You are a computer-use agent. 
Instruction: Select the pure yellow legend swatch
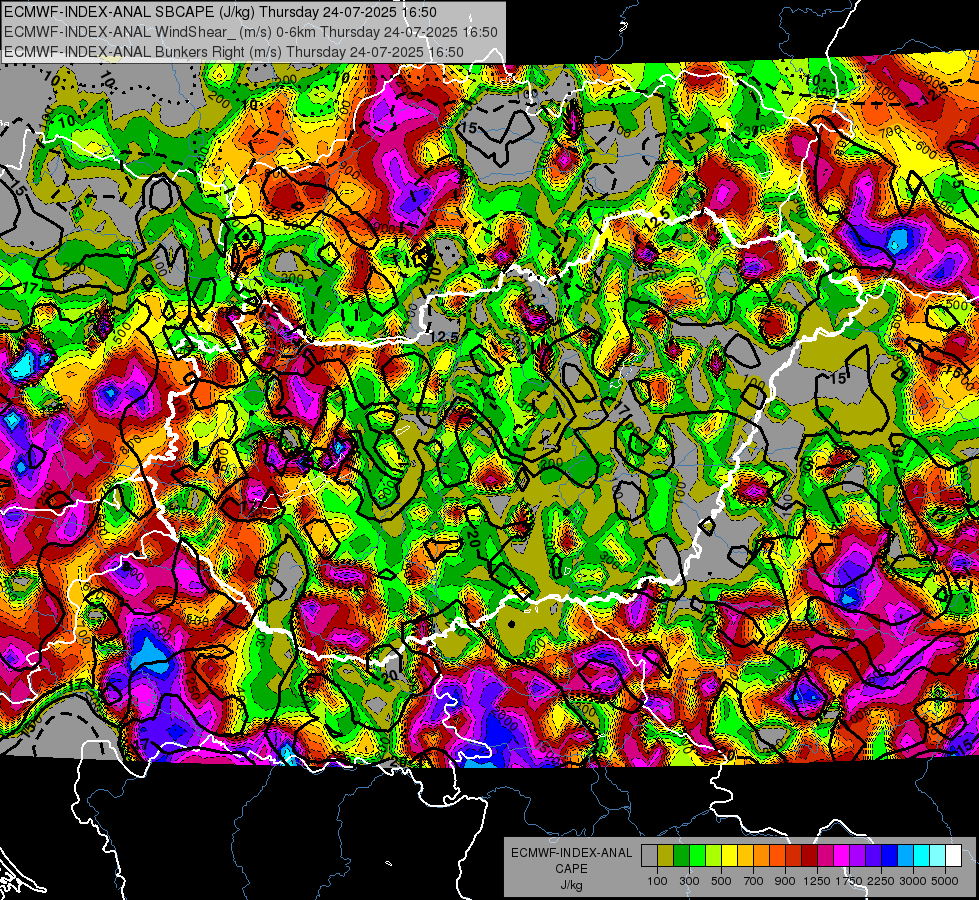[x=729, y=855]
